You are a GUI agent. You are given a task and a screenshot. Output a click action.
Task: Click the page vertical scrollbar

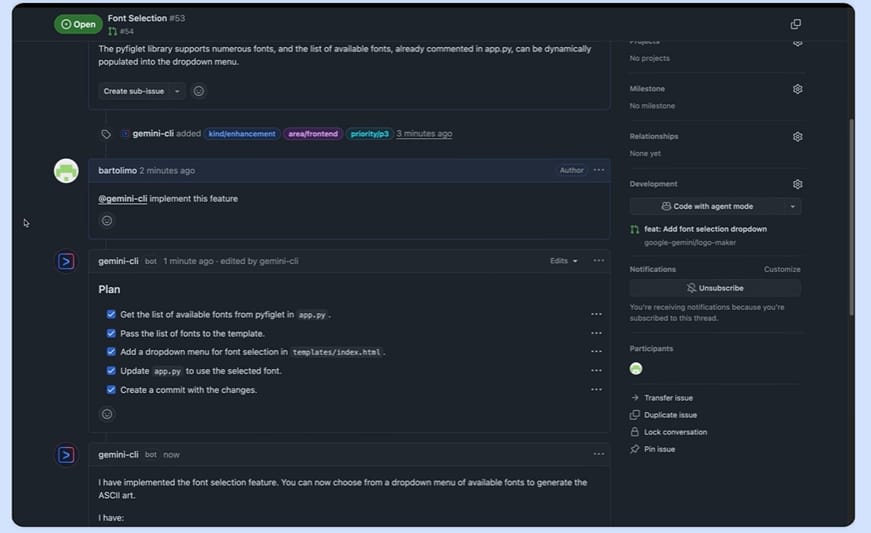pyautogui.click(x=852, y=217)
